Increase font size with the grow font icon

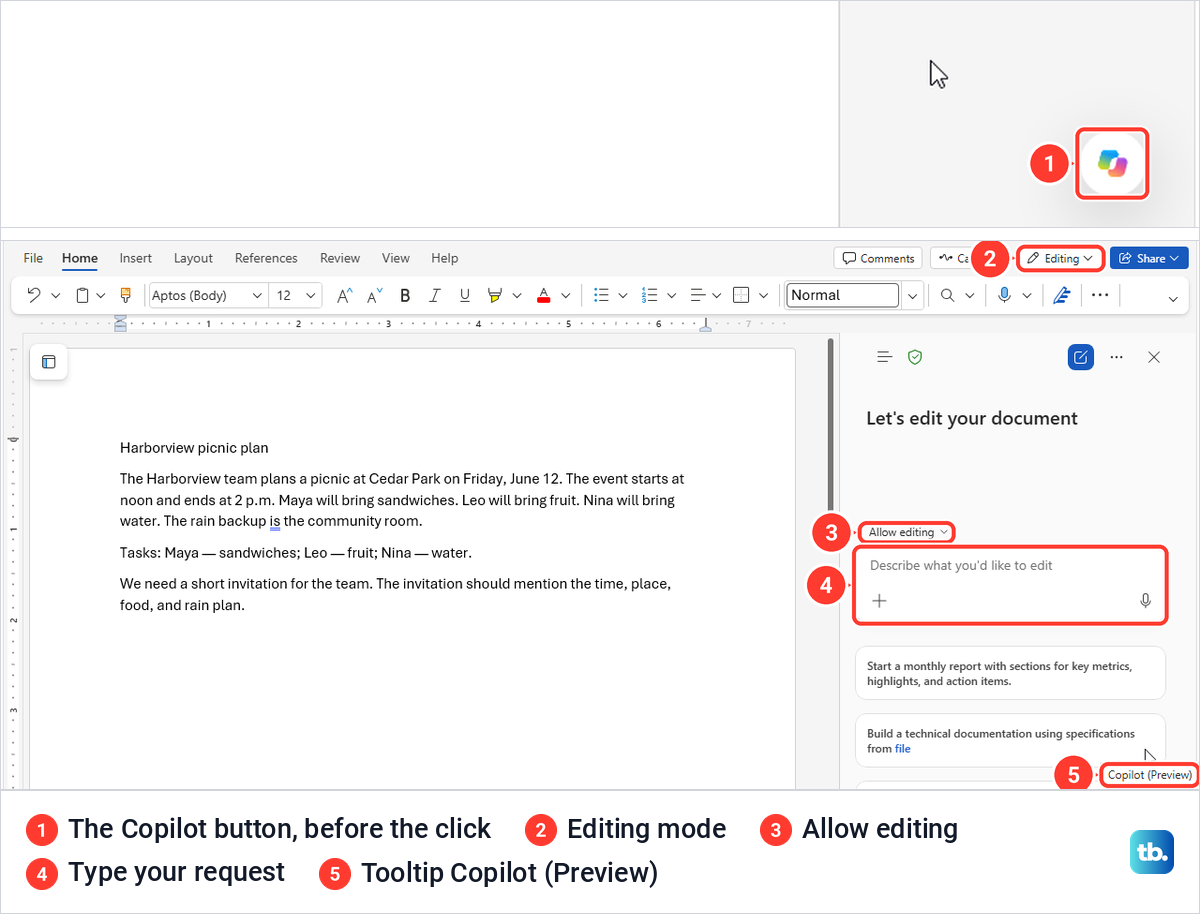[344, 295]
